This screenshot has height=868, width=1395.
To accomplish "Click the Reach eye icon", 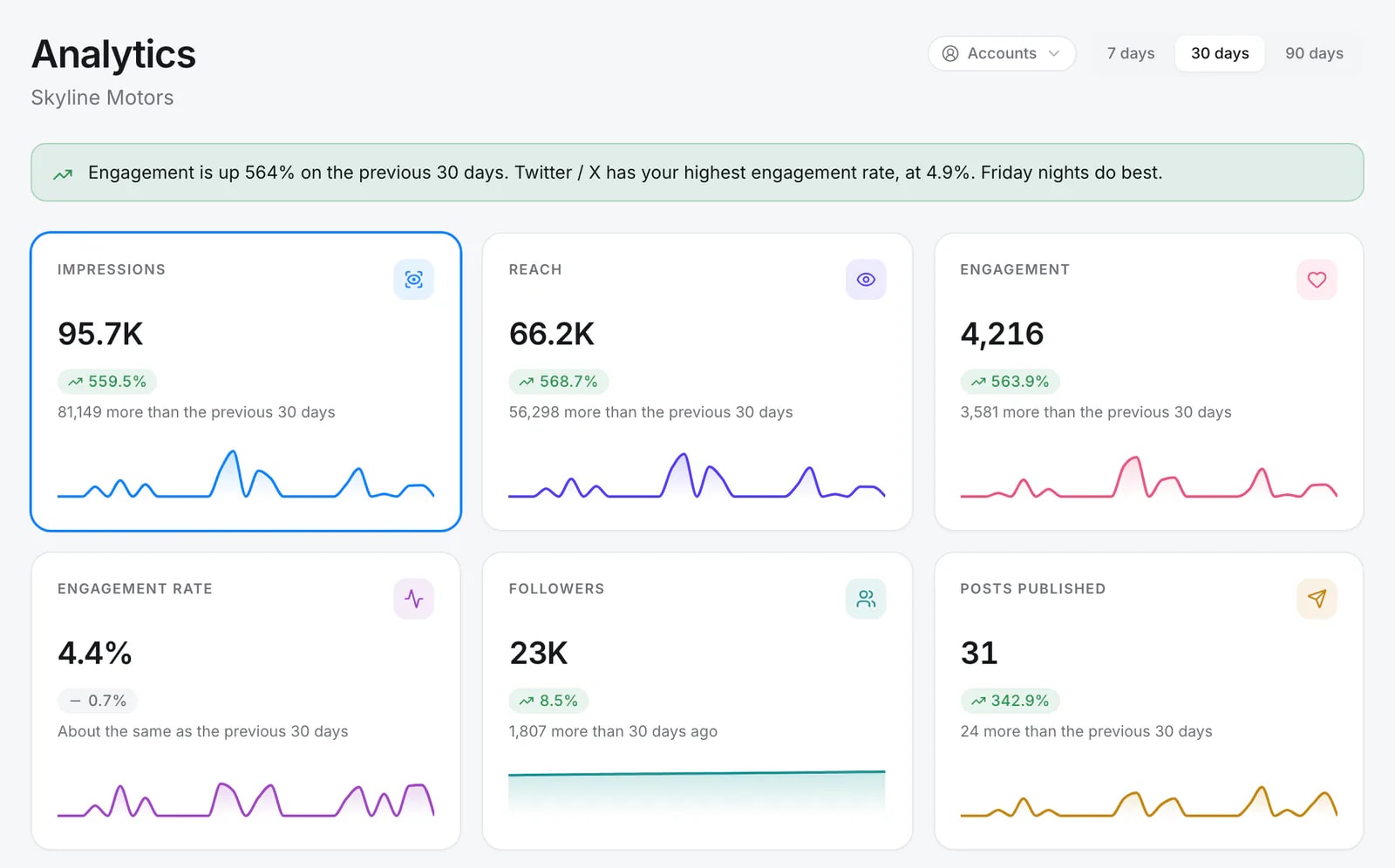I will point(866,280).
